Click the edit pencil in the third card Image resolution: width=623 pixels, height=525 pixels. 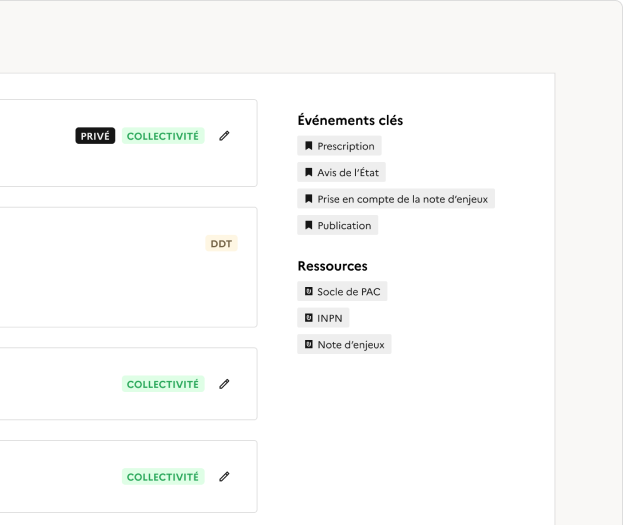coord(224,384)
